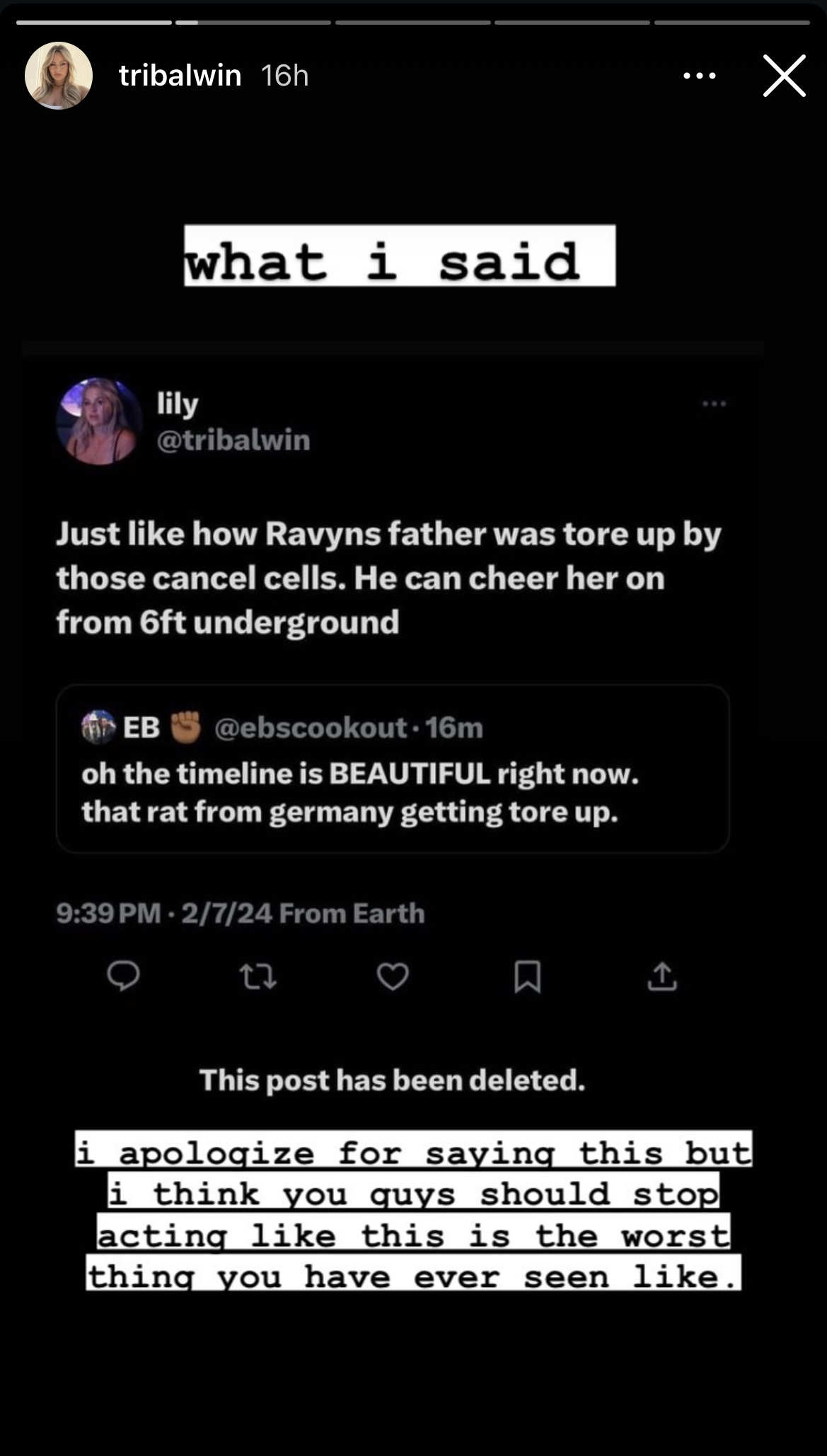Jump to third story progress segment

point(413,23)
